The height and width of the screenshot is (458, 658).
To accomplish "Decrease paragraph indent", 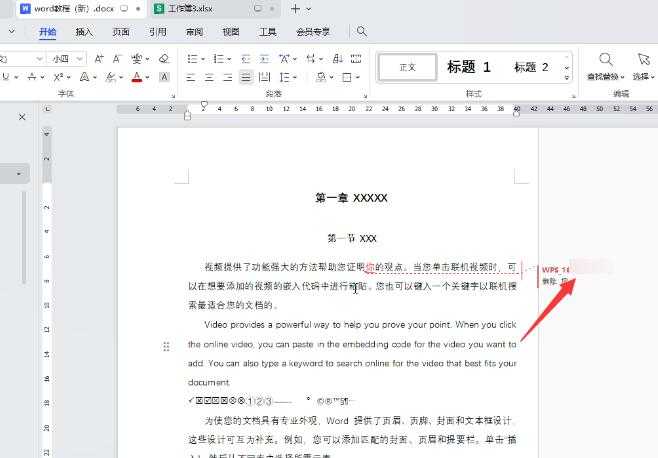I will point(246,59).
